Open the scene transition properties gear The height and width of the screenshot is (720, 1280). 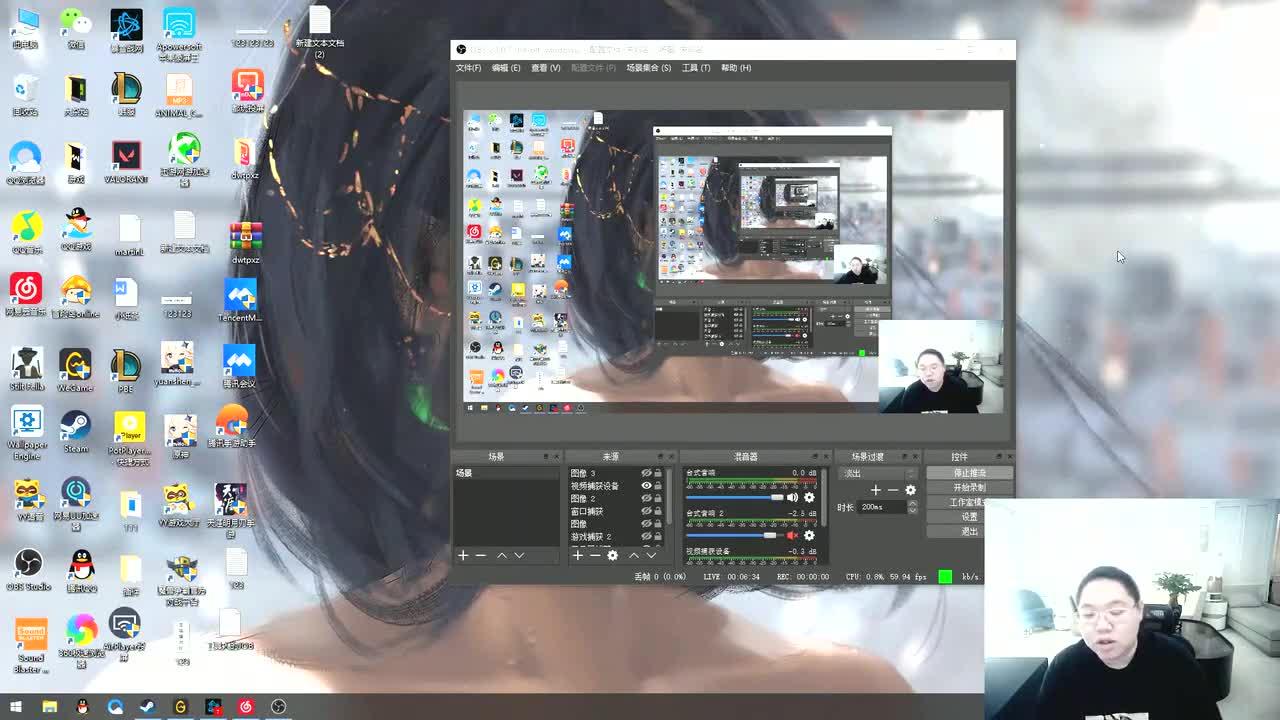910,490
